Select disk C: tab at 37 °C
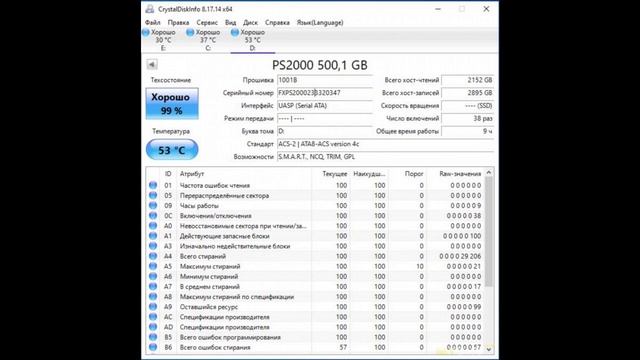Image resolution: width=640 pixels, height=360 pixels. (208, 40)
